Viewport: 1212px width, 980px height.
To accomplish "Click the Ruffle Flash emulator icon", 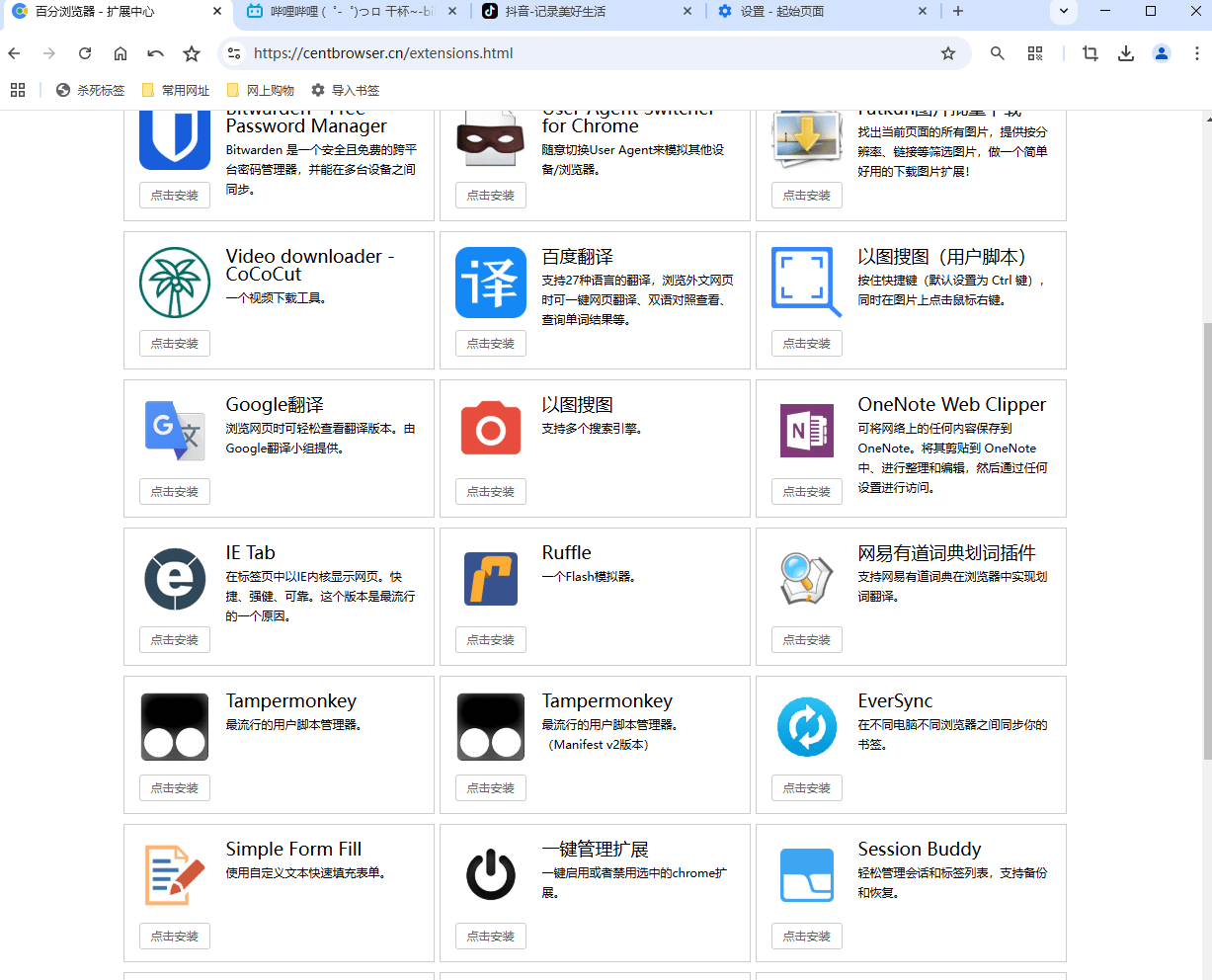I will [491, 579].
